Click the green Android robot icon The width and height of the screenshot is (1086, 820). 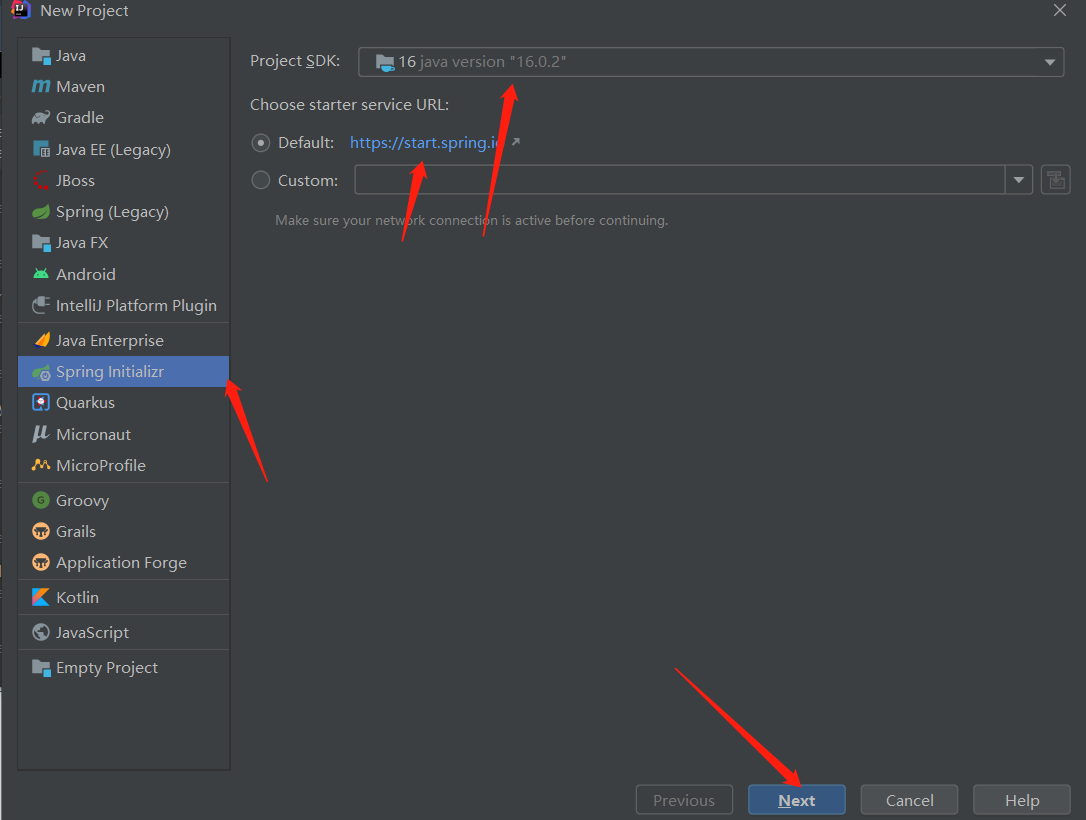41,274
